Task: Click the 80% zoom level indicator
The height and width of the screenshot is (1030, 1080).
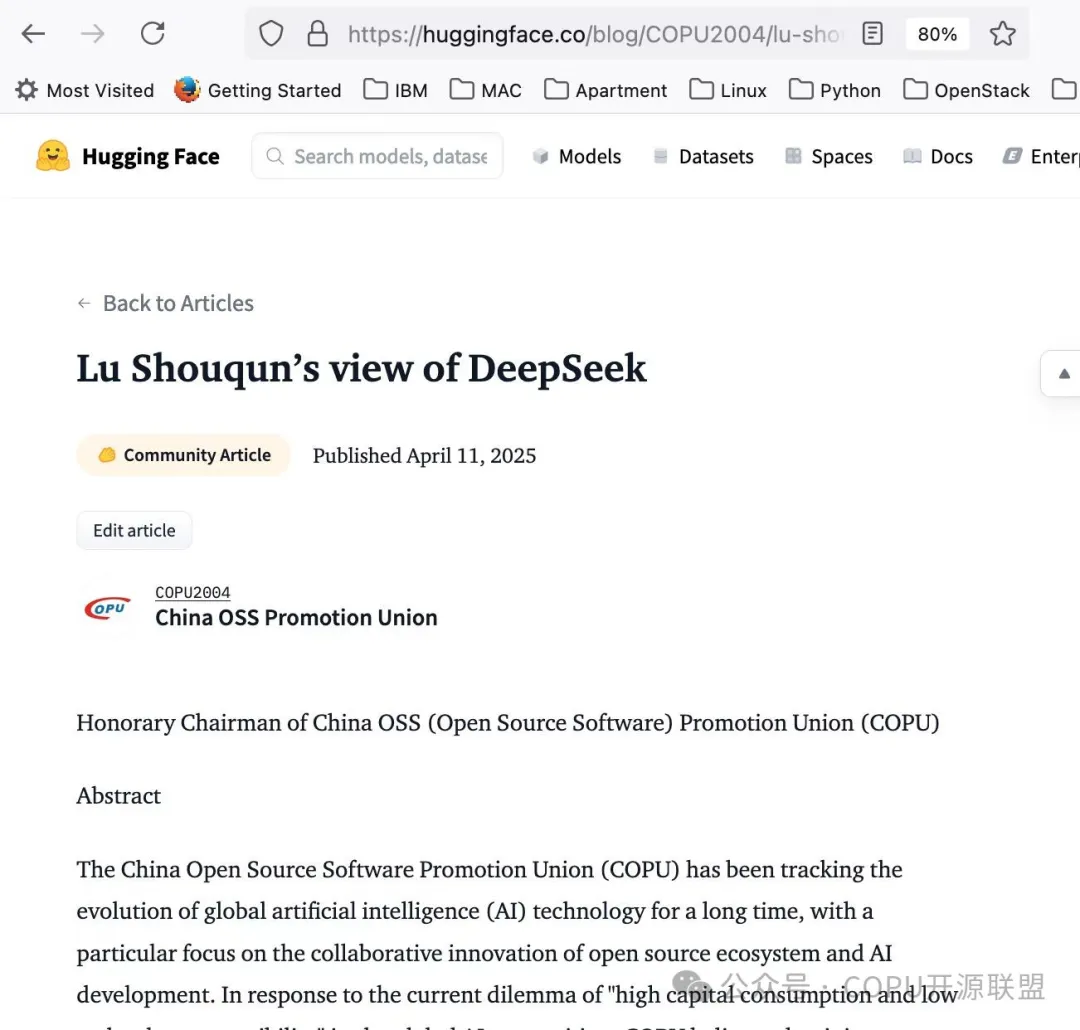Action: [937, 34]
